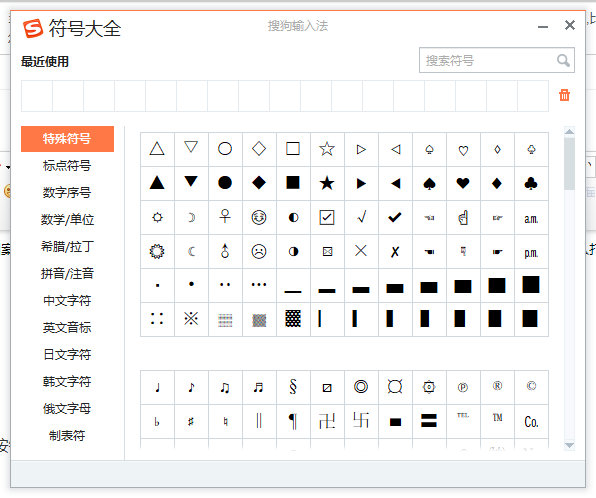The width and height of the screenshot is (596, 498).
Task: Switch to the 日文字符 category
Action: 67,355
